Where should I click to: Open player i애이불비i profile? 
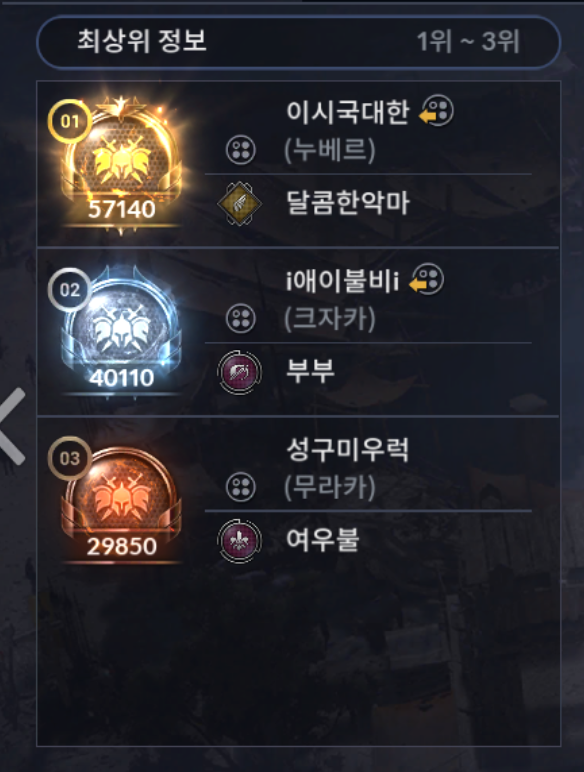click(342, 280)
